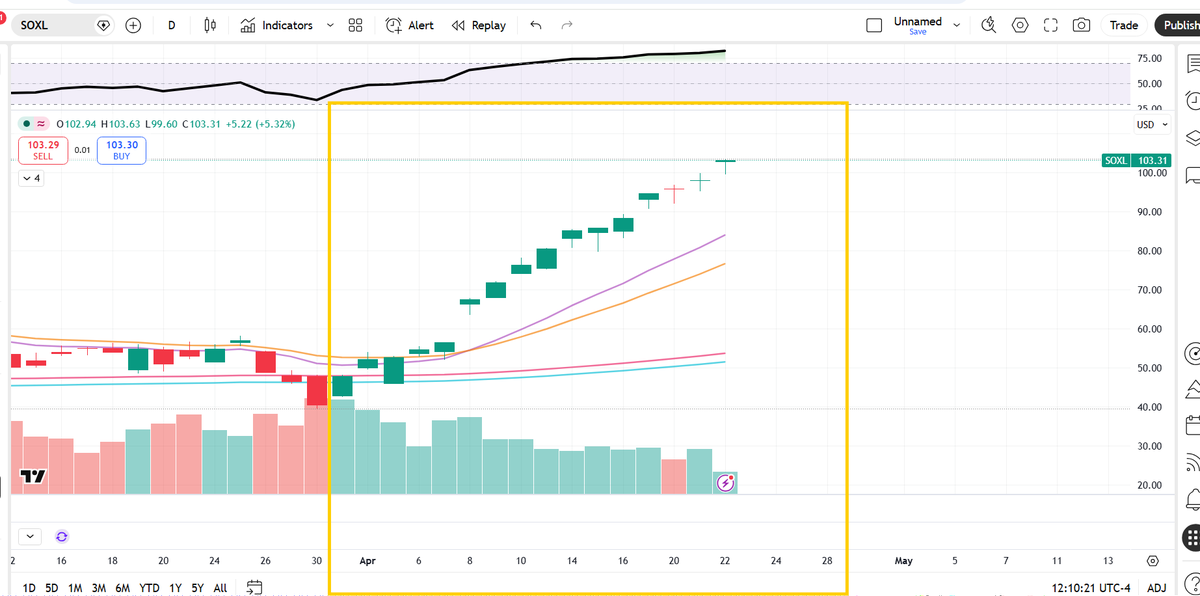The height and width of the screenshot is (596, 1200).
Task: Open the candlestick chart style menu
Action: tap(210, 25)
